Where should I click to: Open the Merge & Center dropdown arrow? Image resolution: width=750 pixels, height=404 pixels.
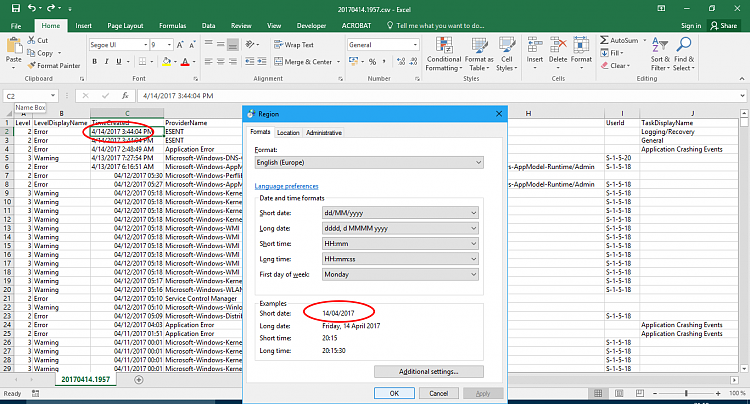click(x=338, y=62)
